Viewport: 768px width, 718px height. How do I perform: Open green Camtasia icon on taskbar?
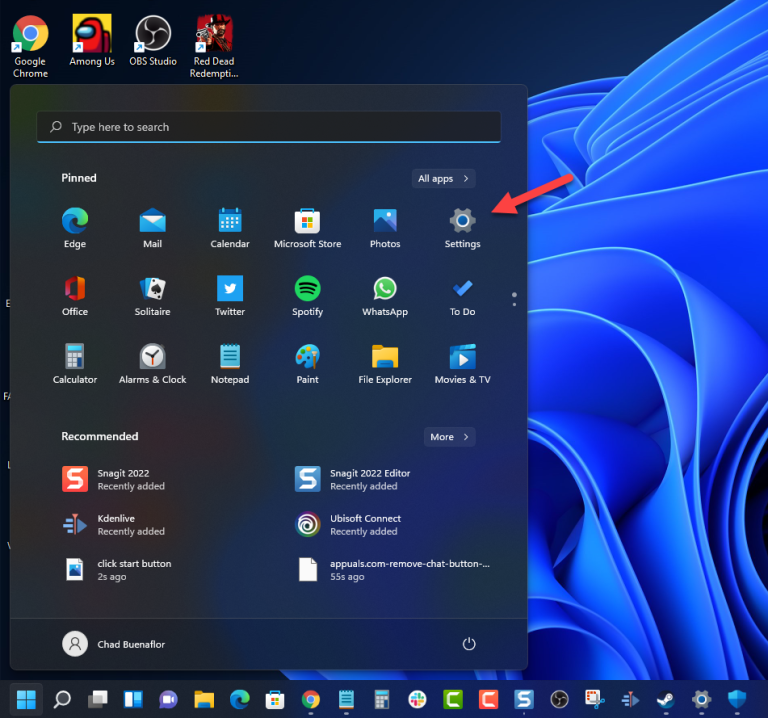tap(453, 699)
